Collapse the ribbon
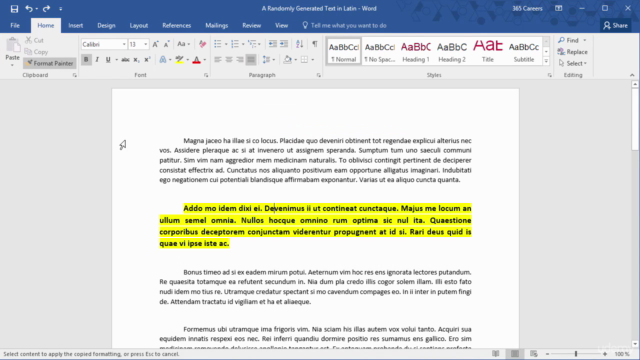This screenshot has height=360, width=640. [632, 75]
